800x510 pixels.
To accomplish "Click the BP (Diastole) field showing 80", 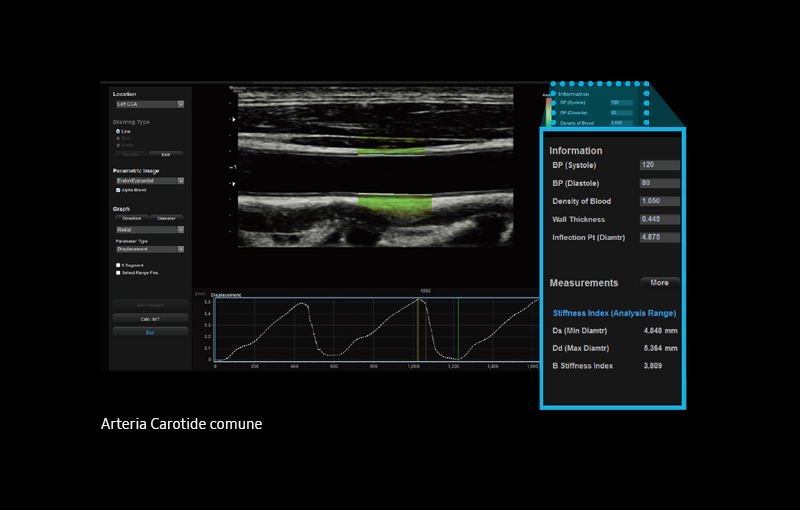I will pos(659,183).
